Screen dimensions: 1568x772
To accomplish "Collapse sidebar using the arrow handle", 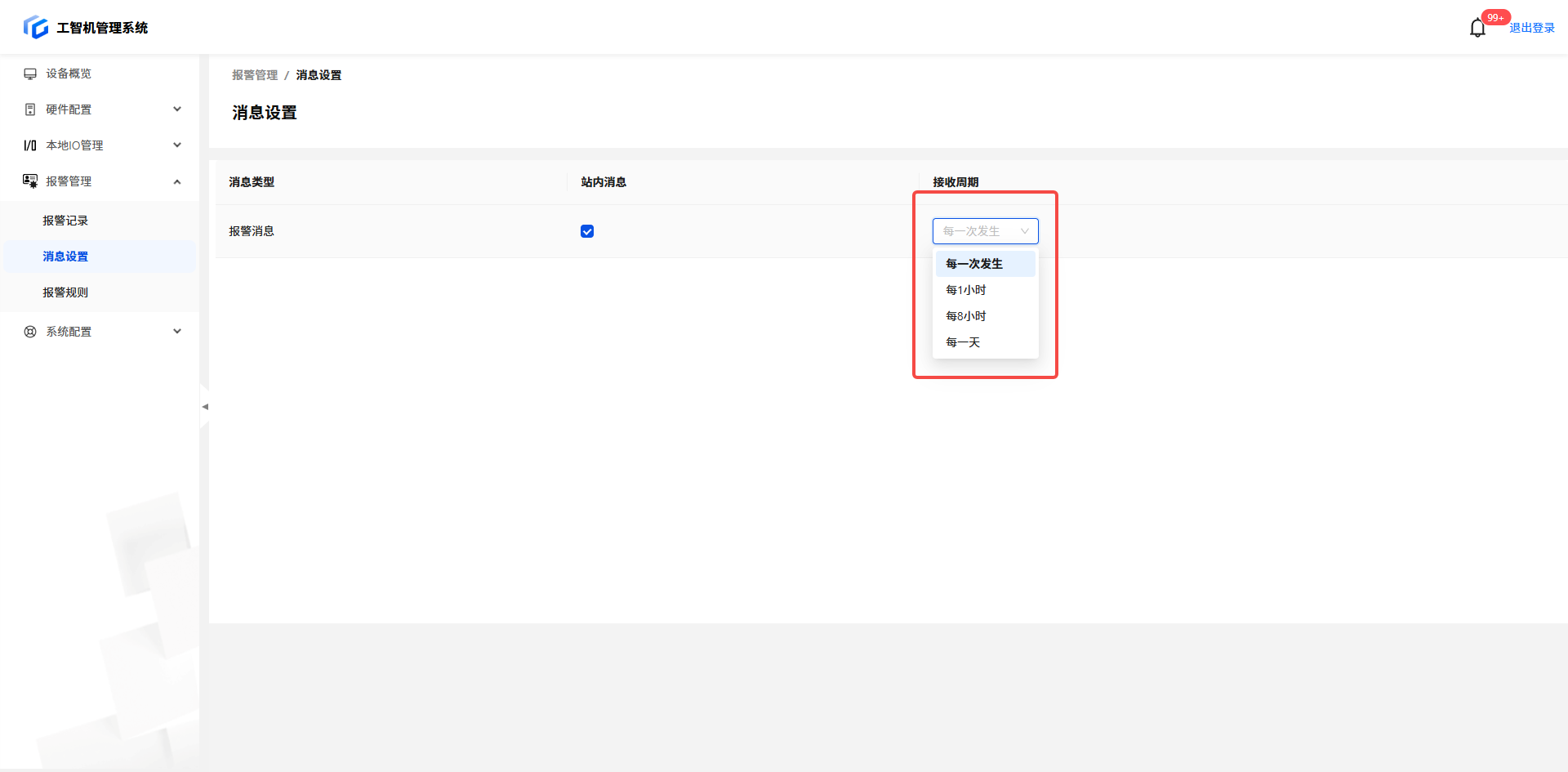I will (x=205, y=407).
